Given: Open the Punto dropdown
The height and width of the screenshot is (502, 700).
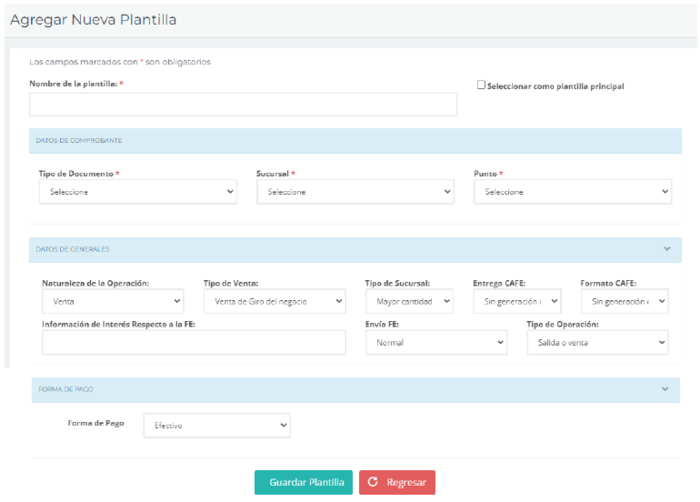Looking at the screenshot, I should coord(572,192).
